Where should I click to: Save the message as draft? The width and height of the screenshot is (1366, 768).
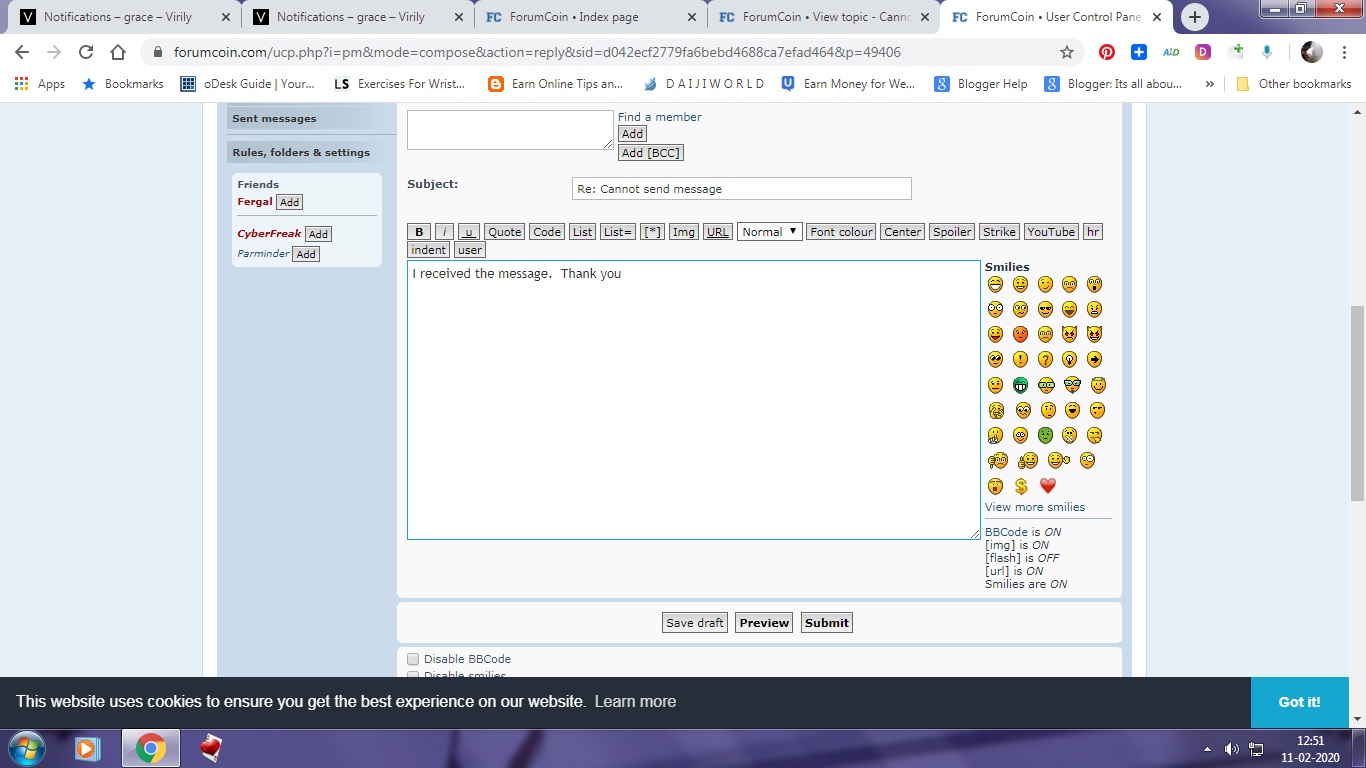(x=695, y=623)
